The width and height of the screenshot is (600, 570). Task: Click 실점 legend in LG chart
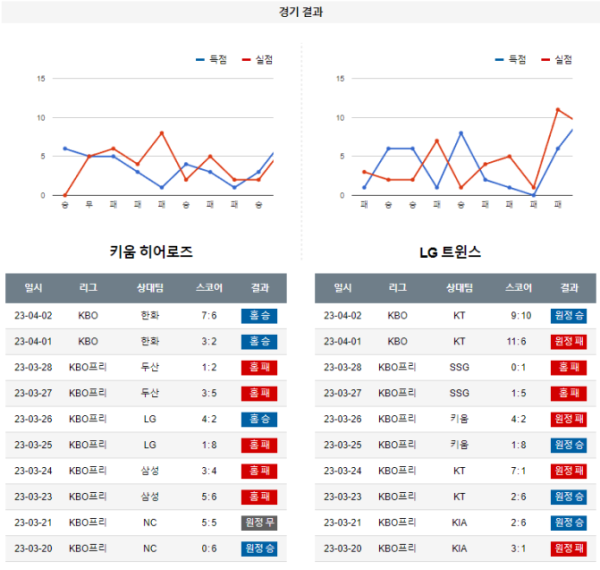pos(557,59)
